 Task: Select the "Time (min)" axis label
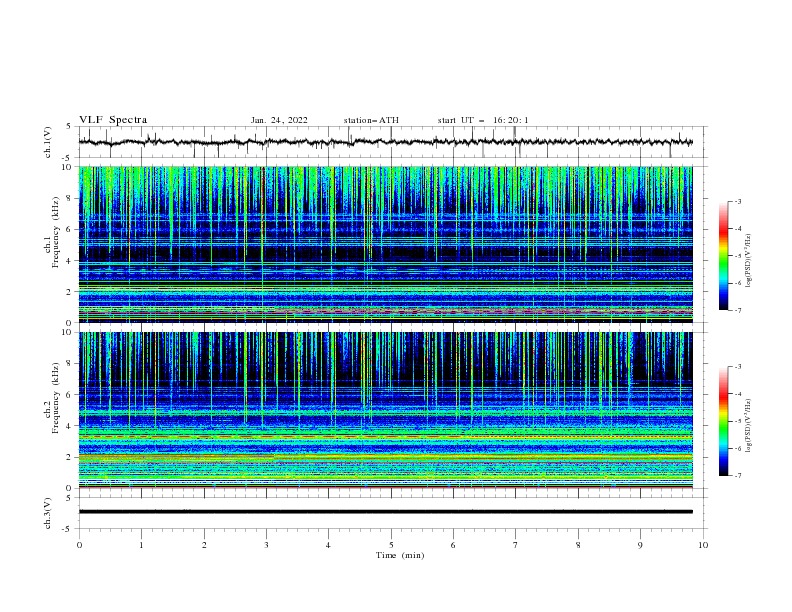[x=400, y=555]
